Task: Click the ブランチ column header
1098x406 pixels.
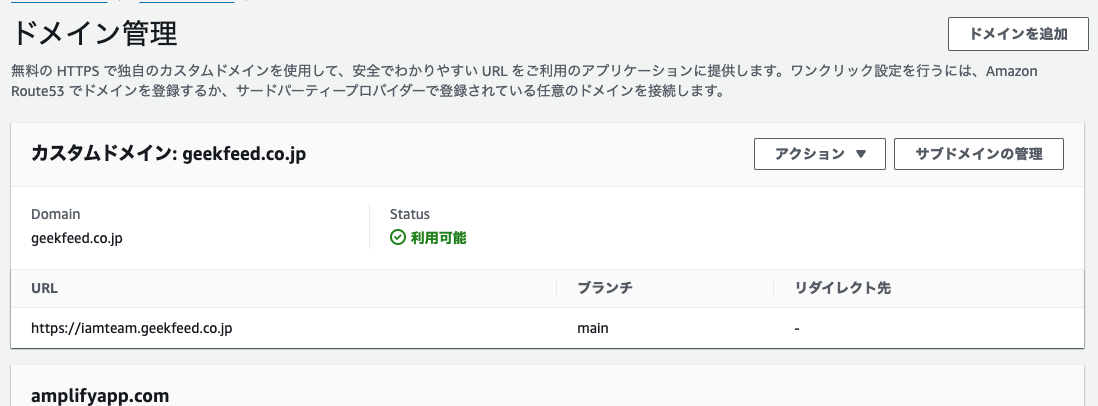Action: pyautogui.click(x=605, y=288)
